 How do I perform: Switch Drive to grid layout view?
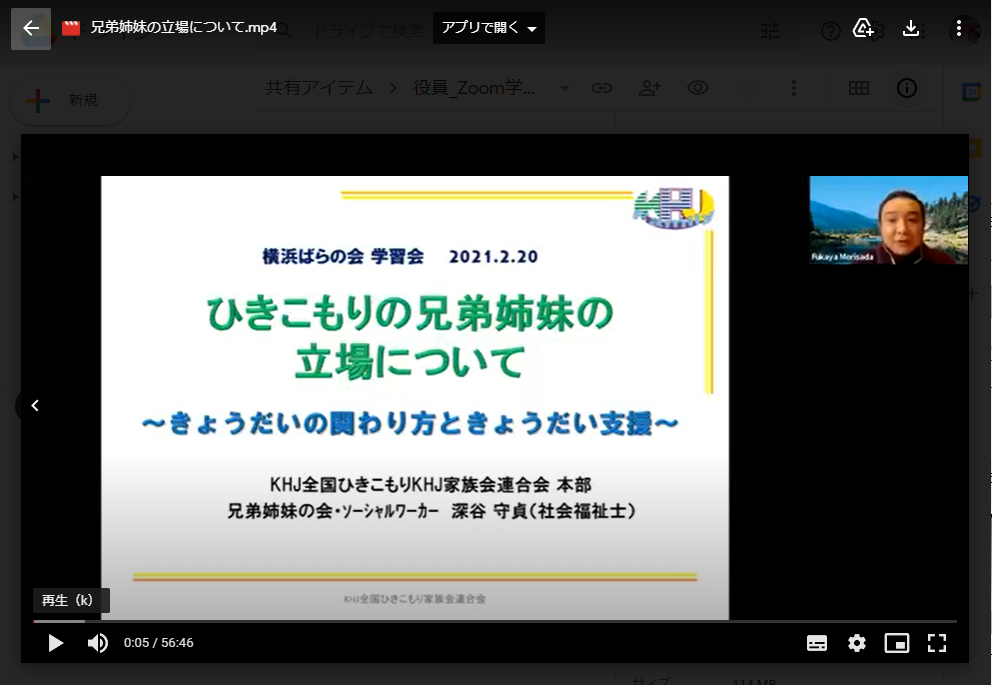[859, 88]
